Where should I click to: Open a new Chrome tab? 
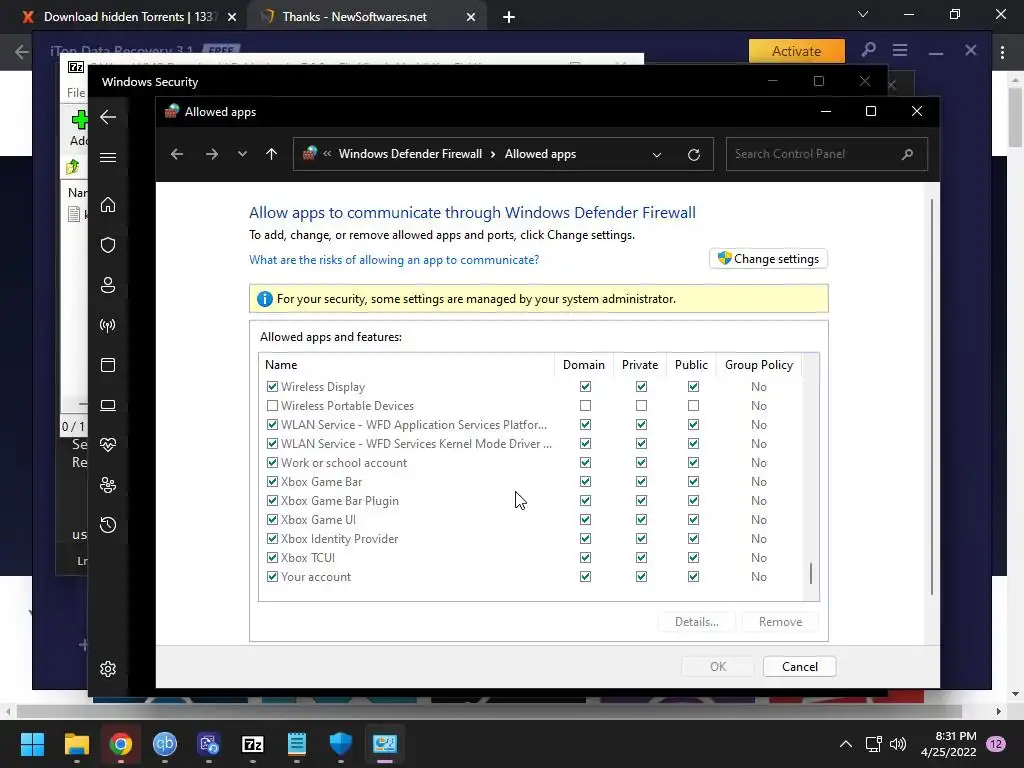pyautogui.click(x=509, y=17)
